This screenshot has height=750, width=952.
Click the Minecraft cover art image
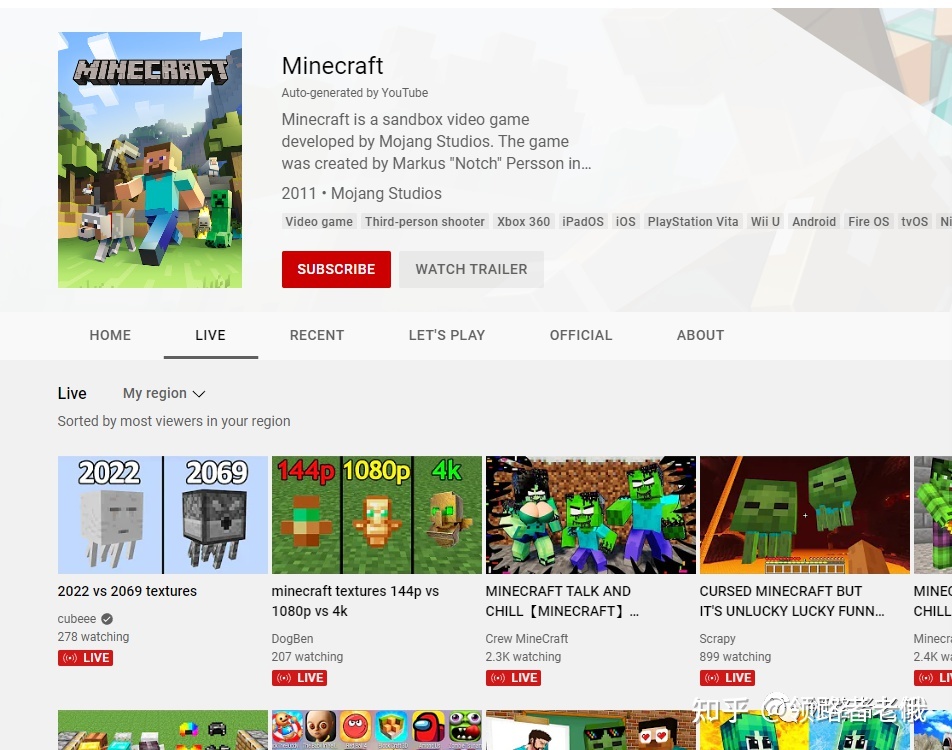[150, 160]
